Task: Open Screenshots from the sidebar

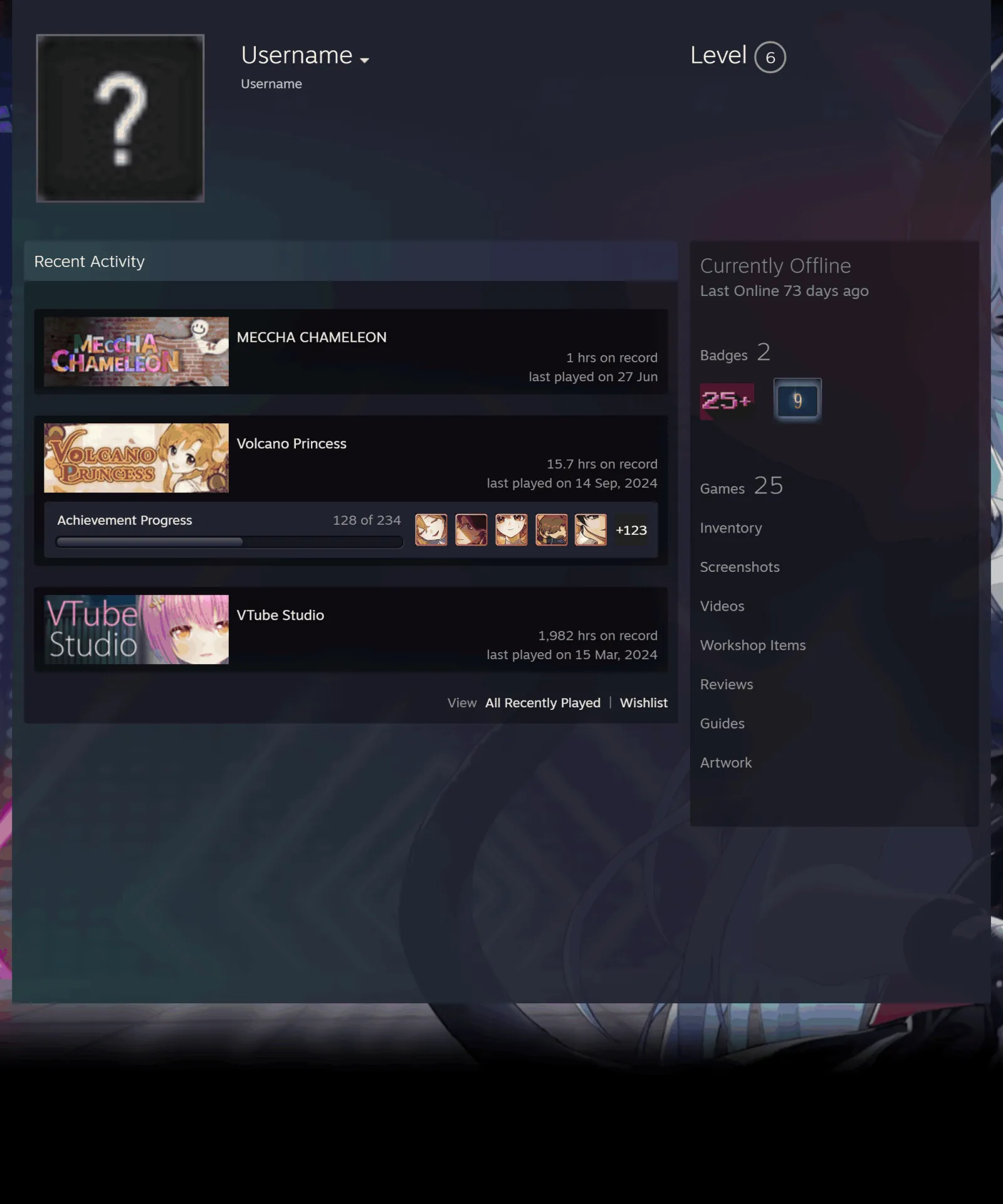Action: tap(740, 567)
